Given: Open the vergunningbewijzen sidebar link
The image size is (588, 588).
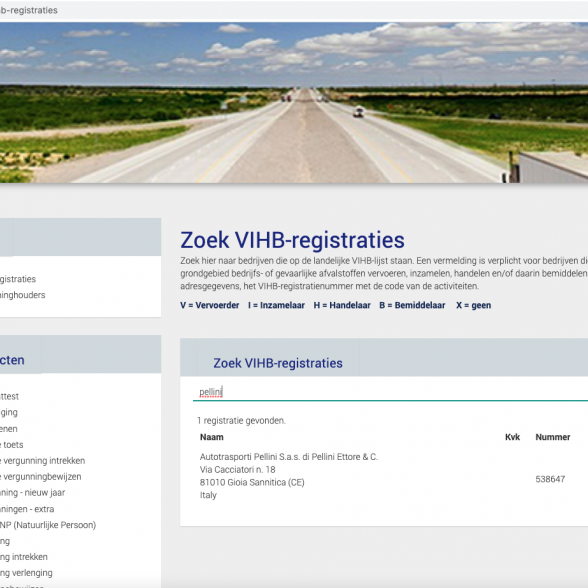Looking at the screenshot, I should point(40,477).
